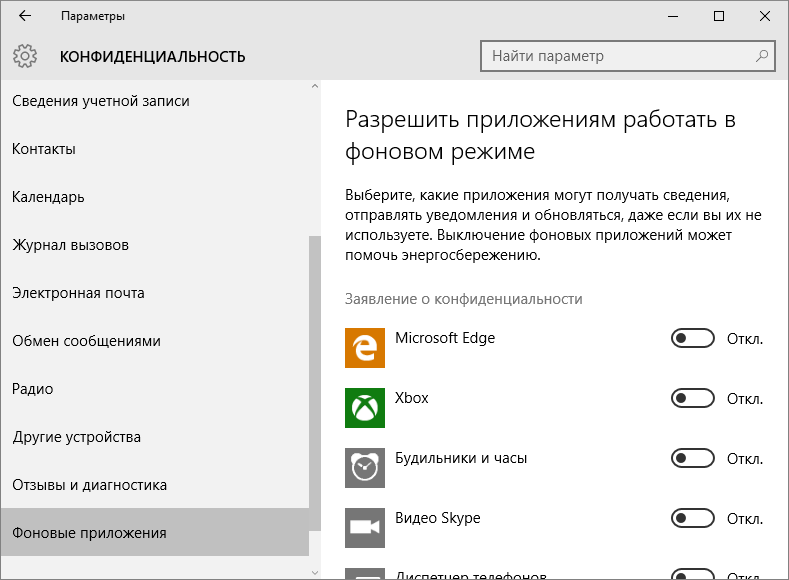789x580 pixels.
Task: Click sidebar scrollbar up arrow
Action: (x=314, y=86)
